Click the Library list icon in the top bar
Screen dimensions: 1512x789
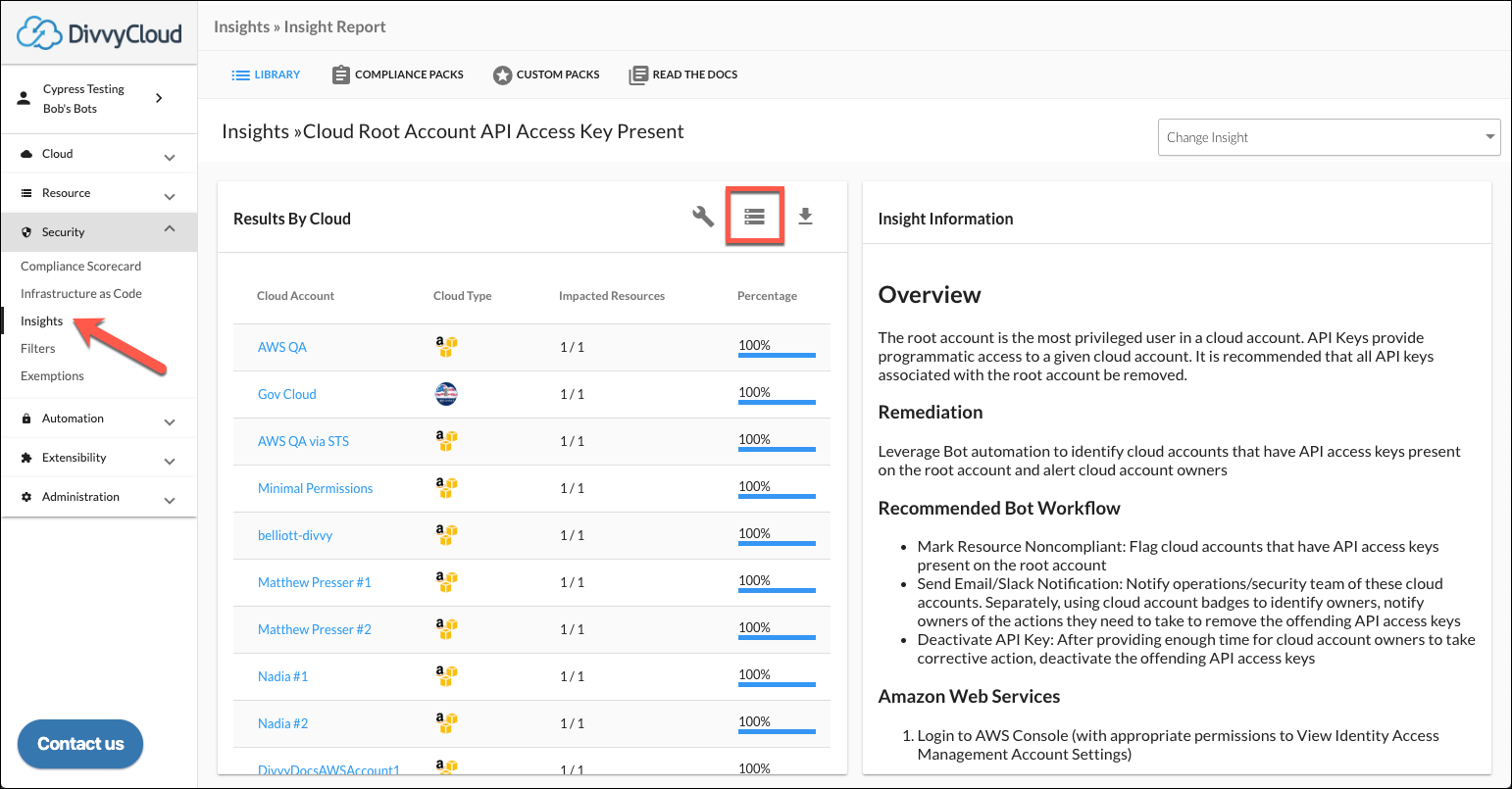[240, 74]
